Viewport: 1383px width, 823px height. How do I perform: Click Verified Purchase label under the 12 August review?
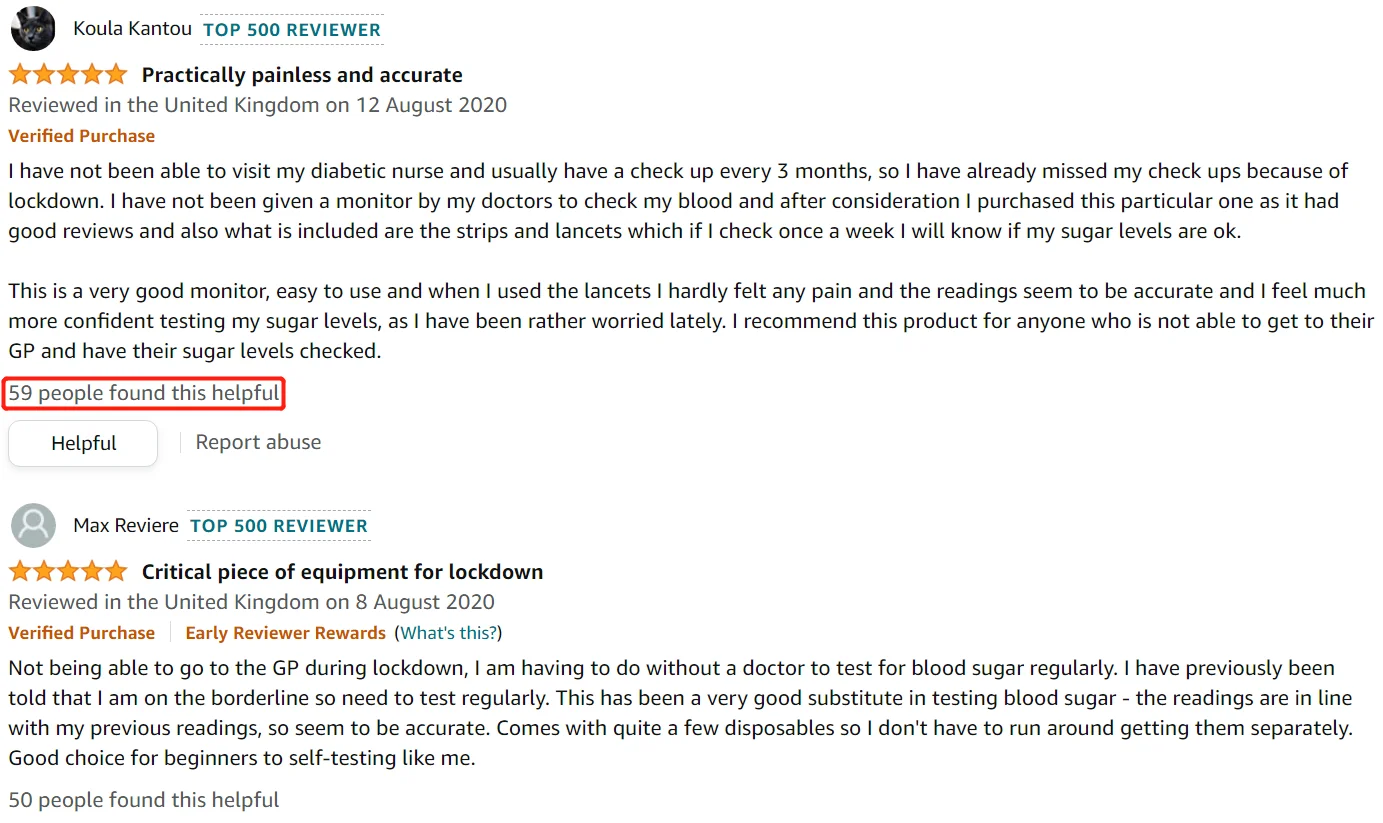[x=82, y=136]
